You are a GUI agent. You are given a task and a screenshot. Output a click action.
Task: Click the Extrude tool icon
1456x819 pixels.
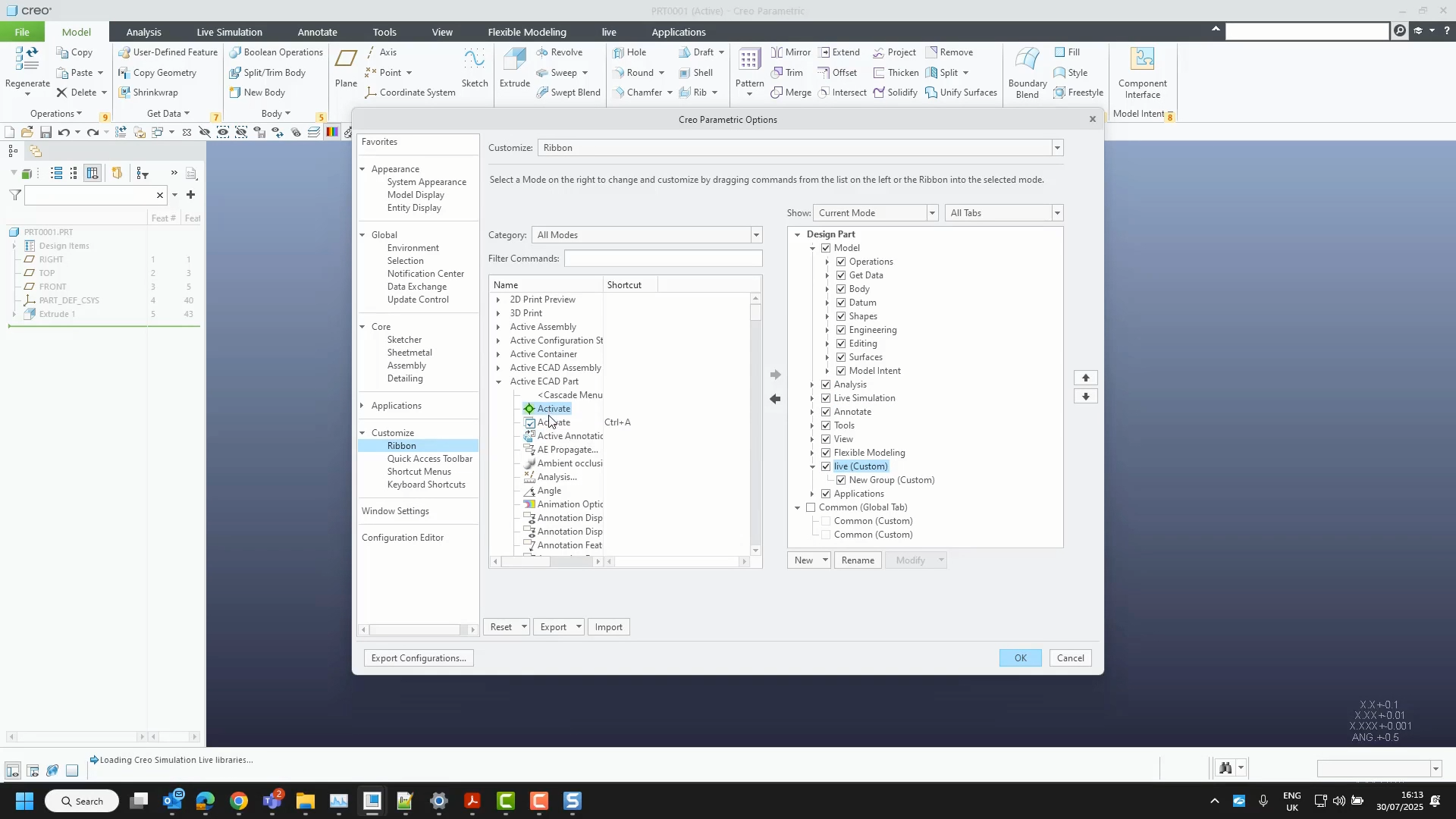(515, 68)
